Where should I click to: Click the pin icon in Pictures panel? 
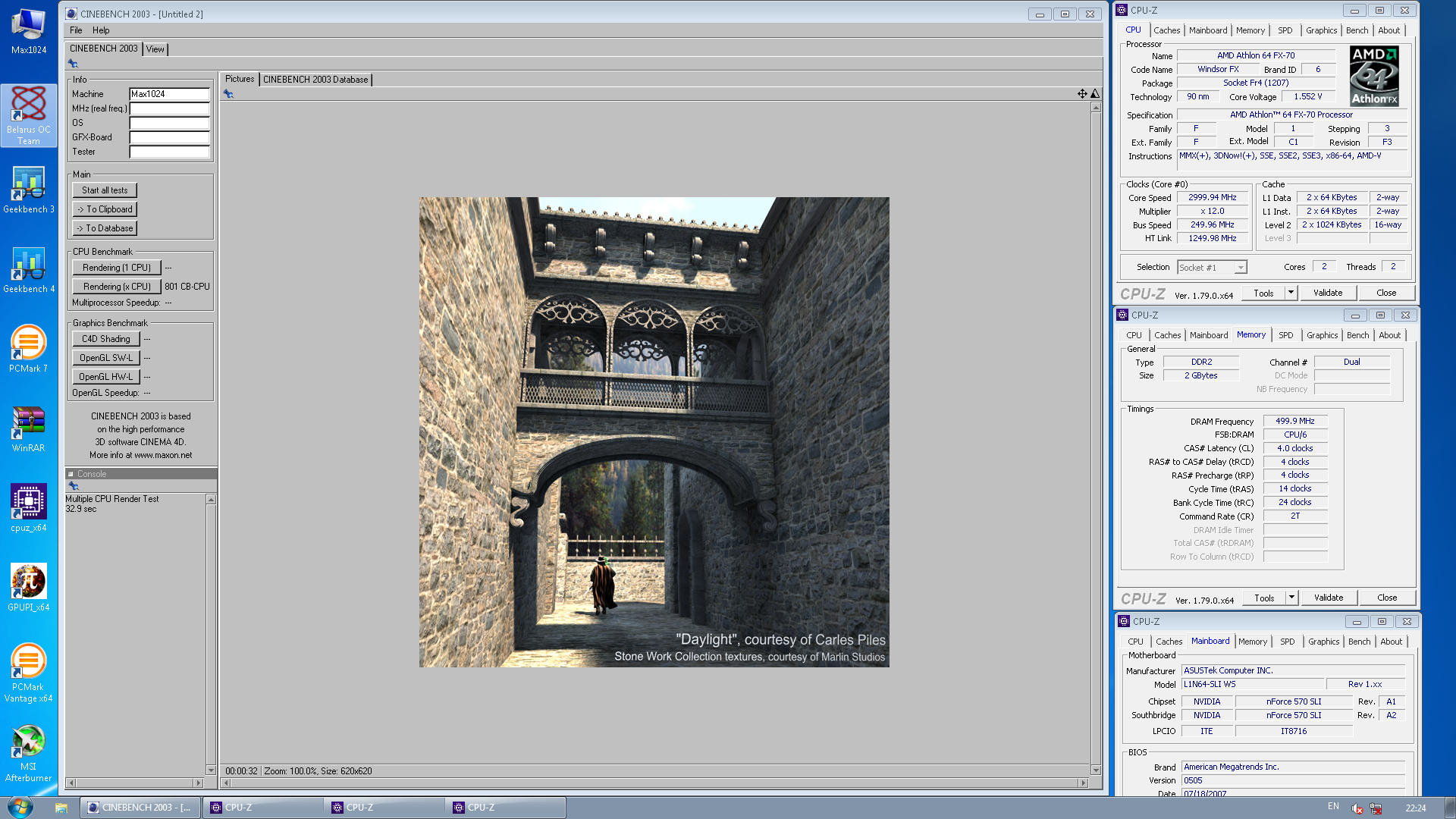point(228,94)
